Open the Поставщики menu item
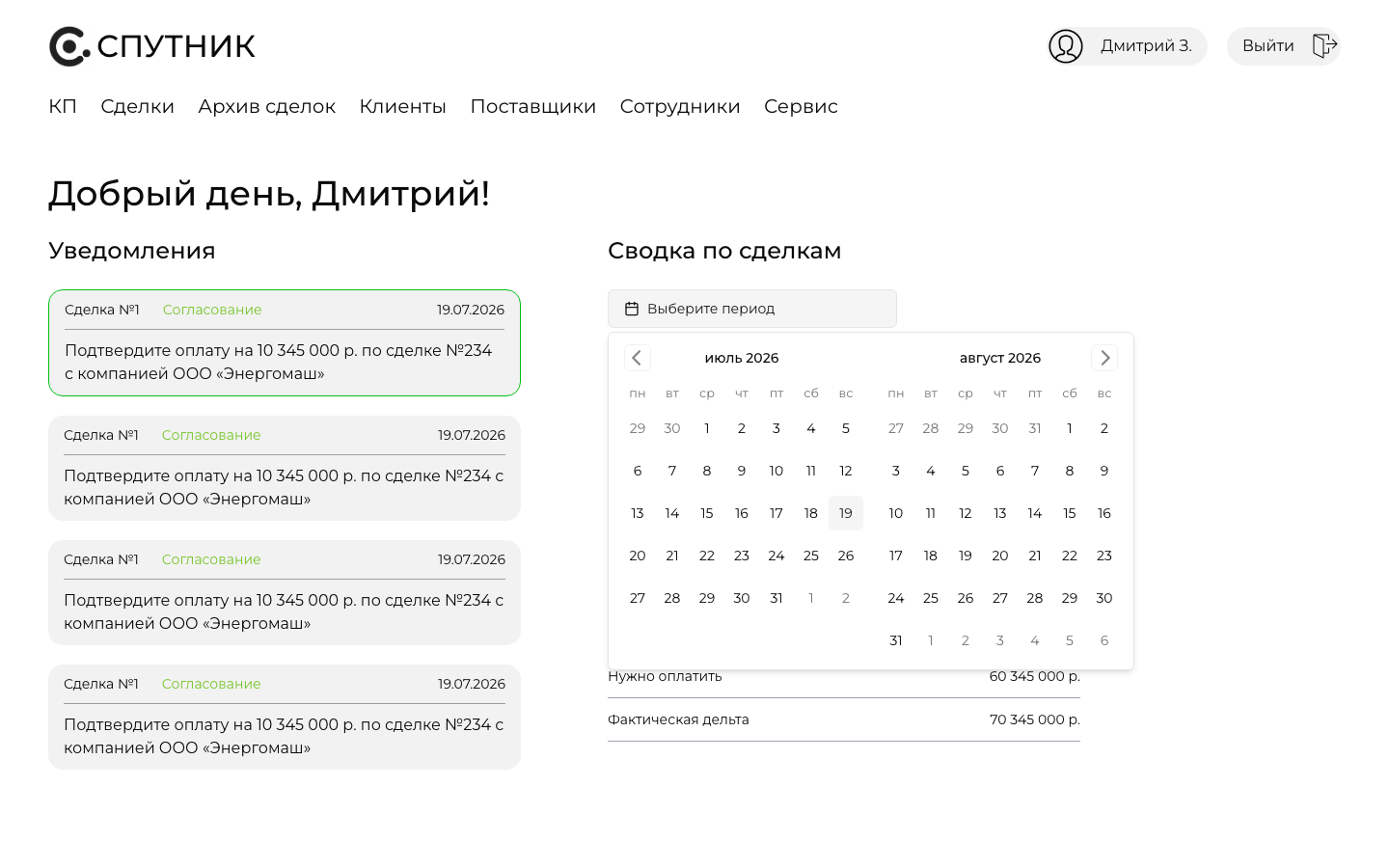 pyautogui.click(x=533, y=106)
